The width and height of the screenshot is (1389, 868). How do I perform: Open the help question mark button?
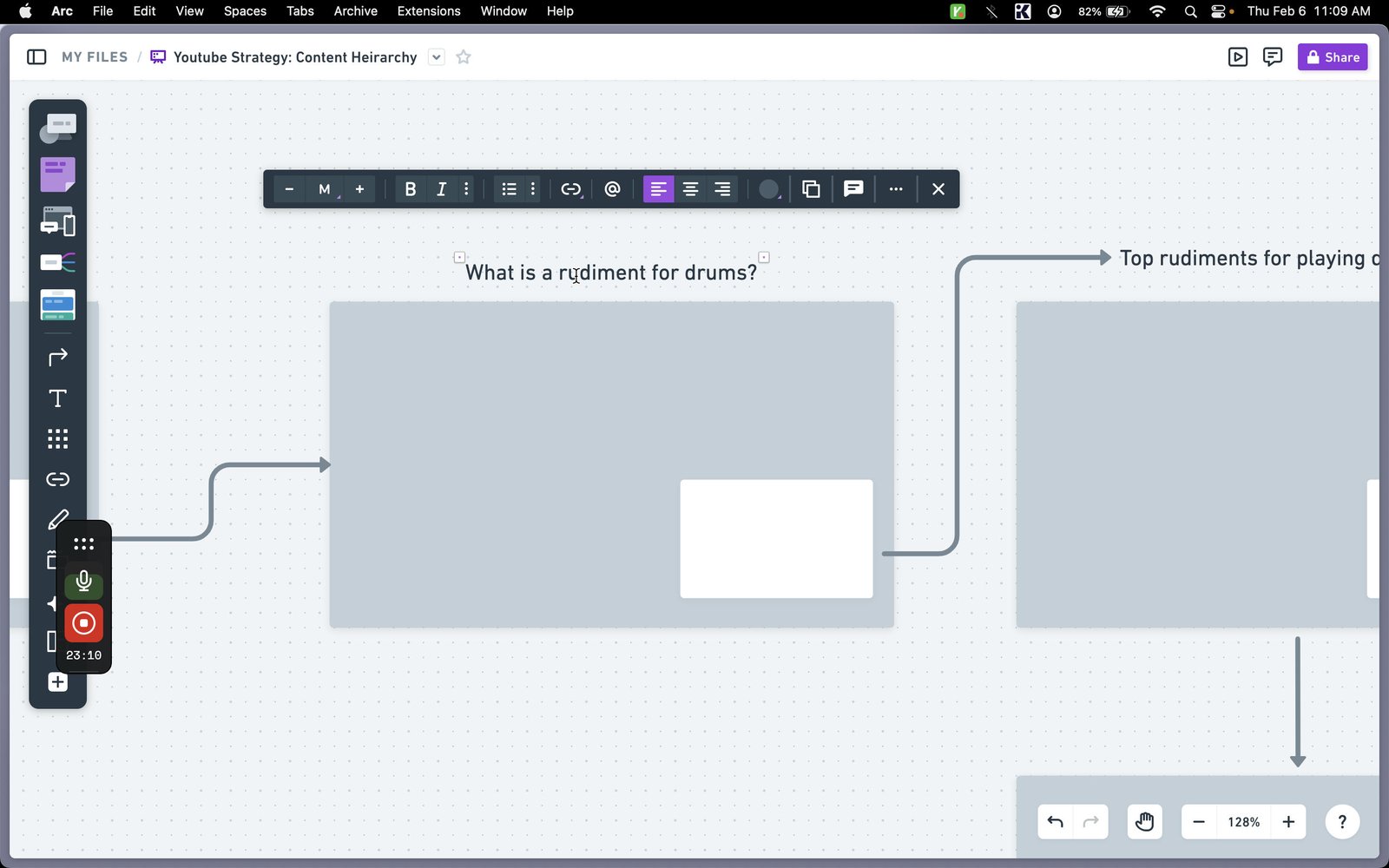(x=1342, y=822)
